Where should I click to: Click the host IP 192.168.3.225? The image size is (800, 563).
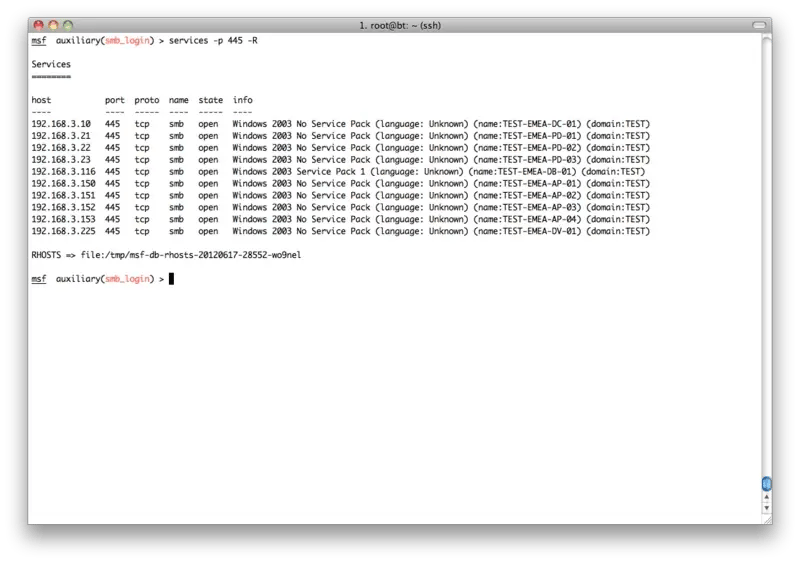point(65,231)
